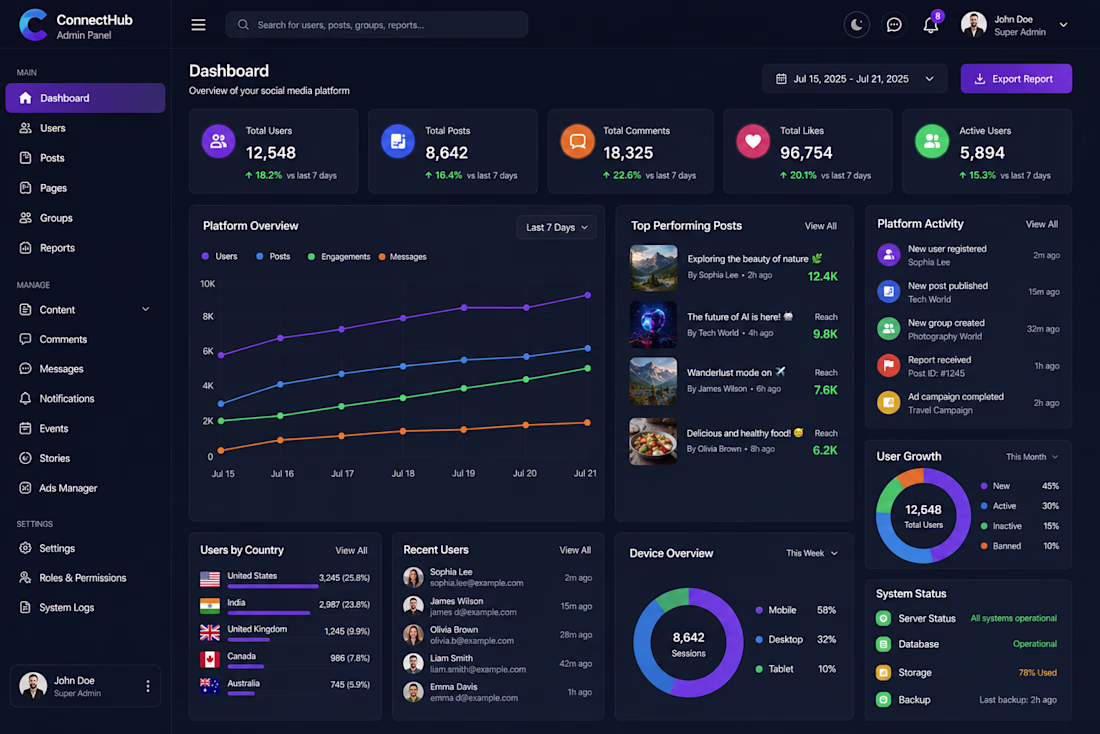Toggle the Posts legend in Platform Overview
Viewport: 1100px width, 734px height.
click(273, 257)
